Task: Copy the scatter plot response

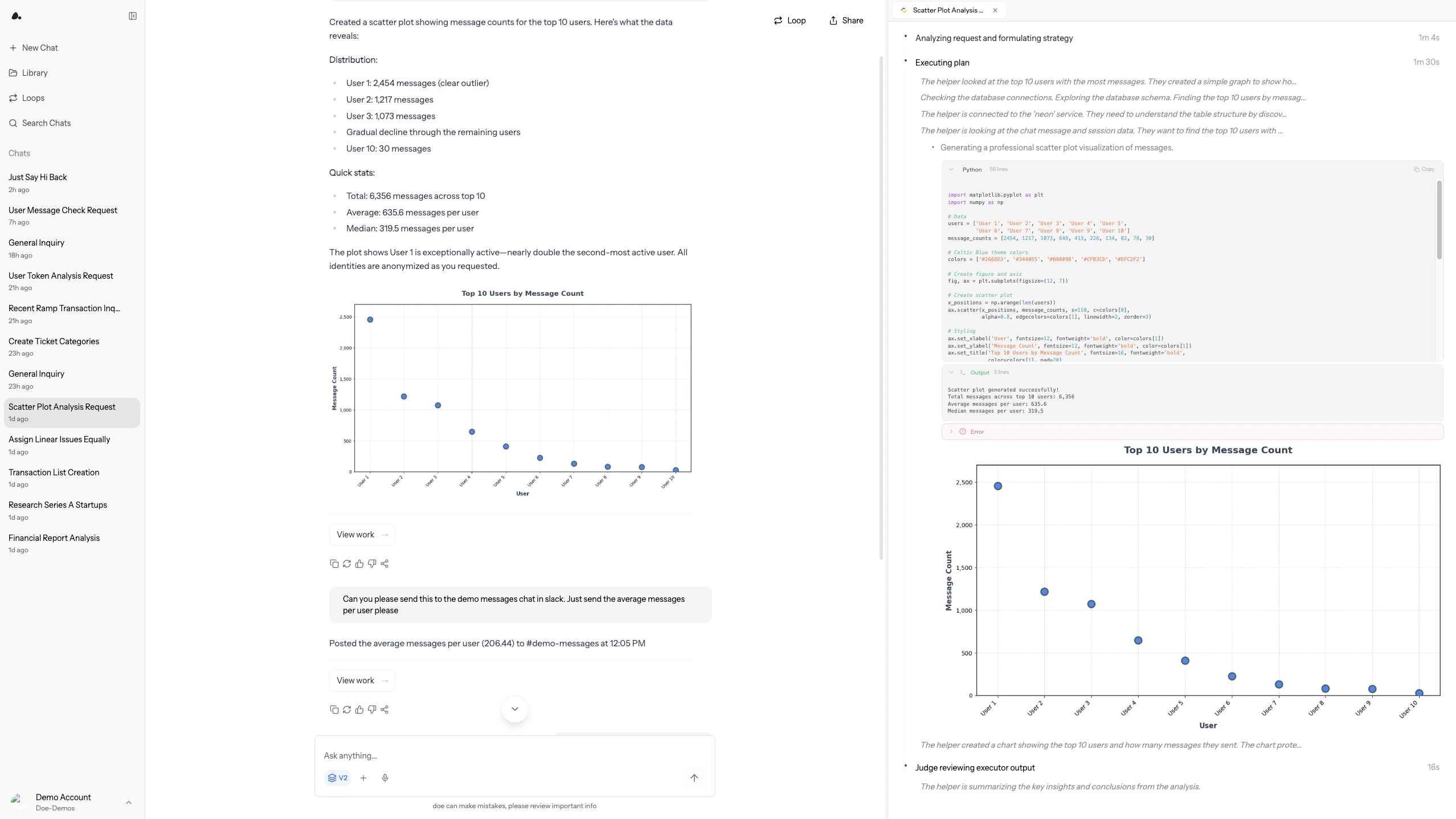Action: coord(334,564)
